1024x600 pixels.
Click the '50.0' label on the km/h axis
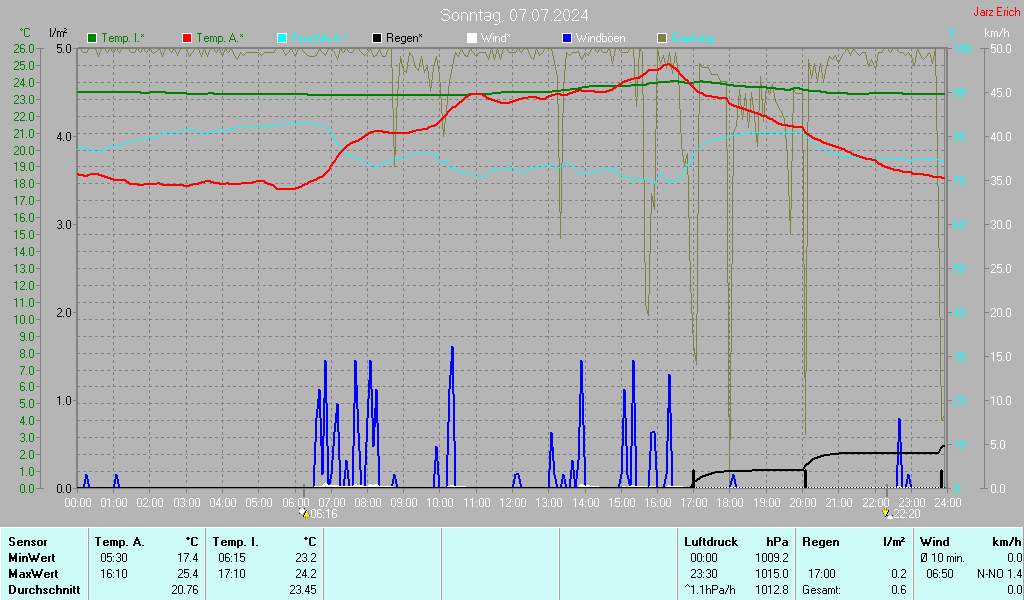(x=1001, y=48)
